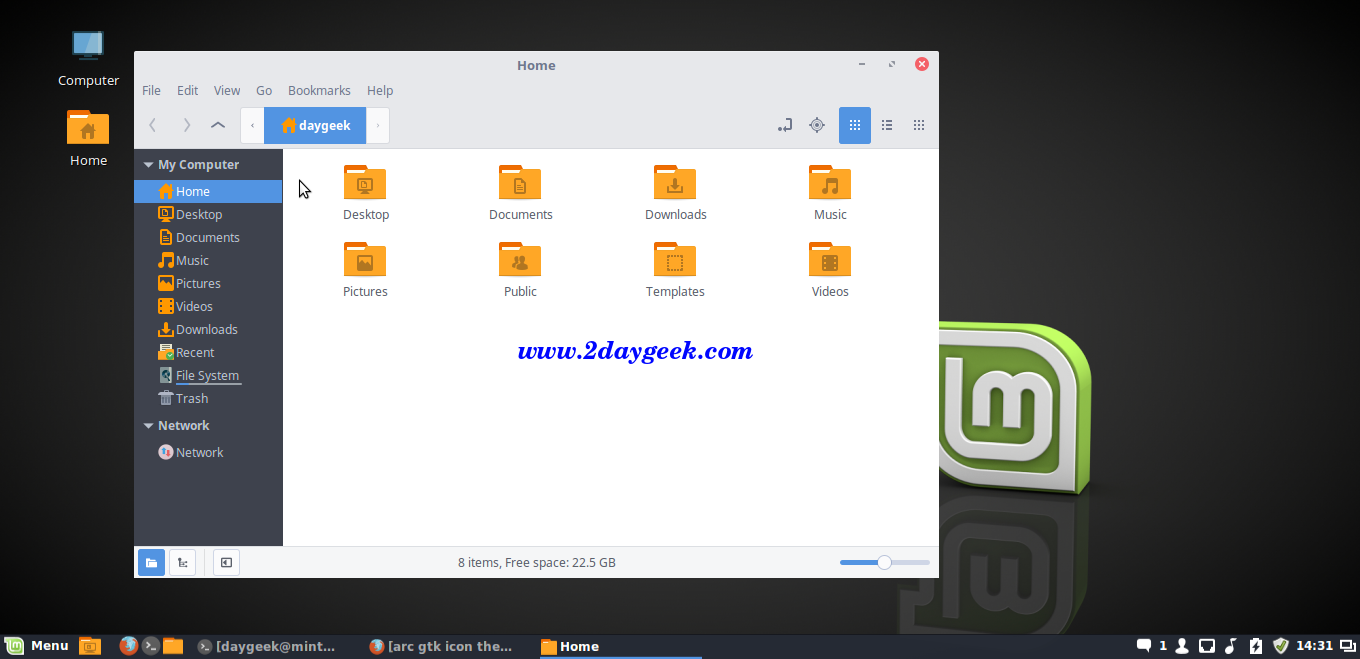Screen dimensions: 1360x659
Task: Go back with the left arrow toolbar button
Action: click(152, 125)
